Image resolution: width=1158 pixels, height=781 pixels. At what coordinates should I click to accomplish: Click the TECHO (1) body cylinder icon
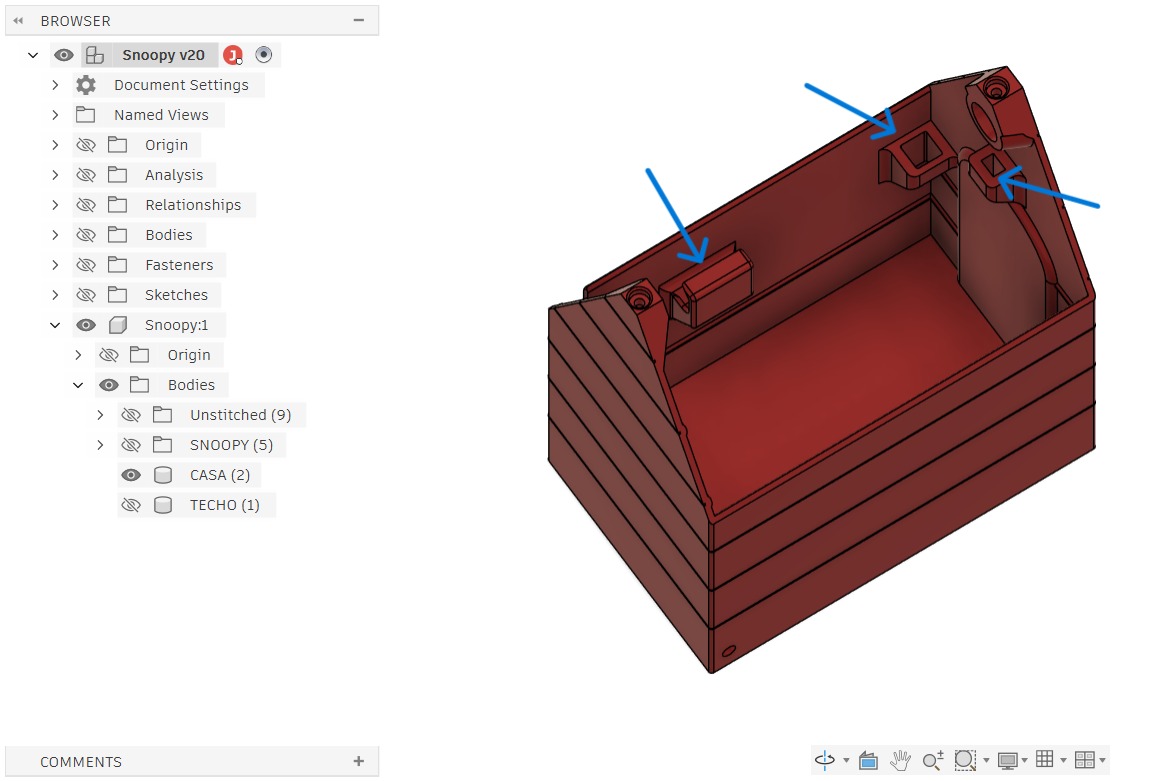click(x=163, y=505)
